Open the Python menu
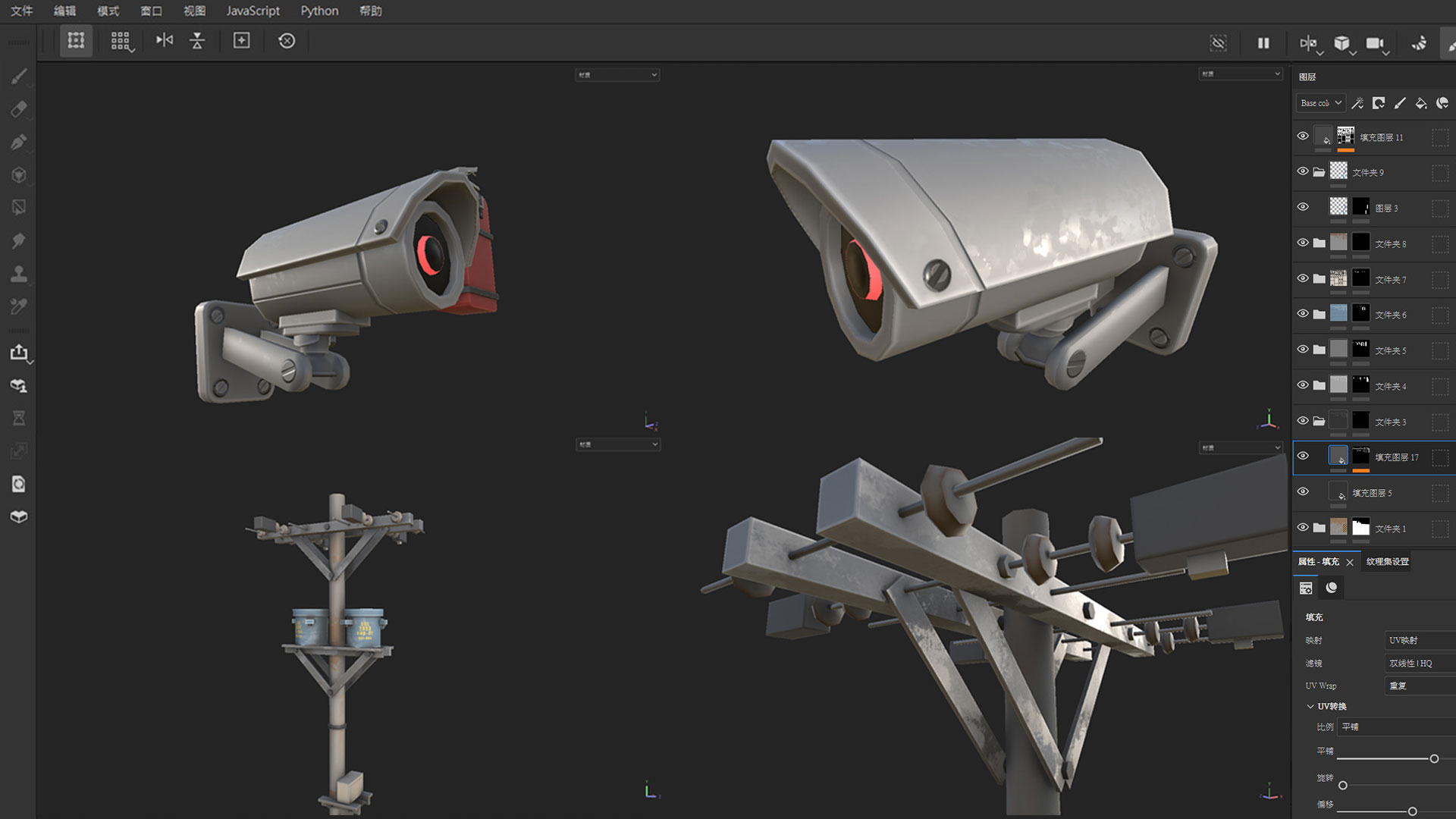Image resolution: width=1456 pixels, height=819 pixels. tap(319, 11)
